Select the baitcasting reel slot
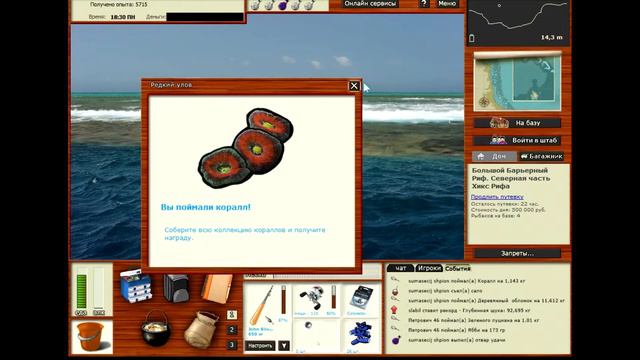The image size is (640, 360). coord(316,300)
